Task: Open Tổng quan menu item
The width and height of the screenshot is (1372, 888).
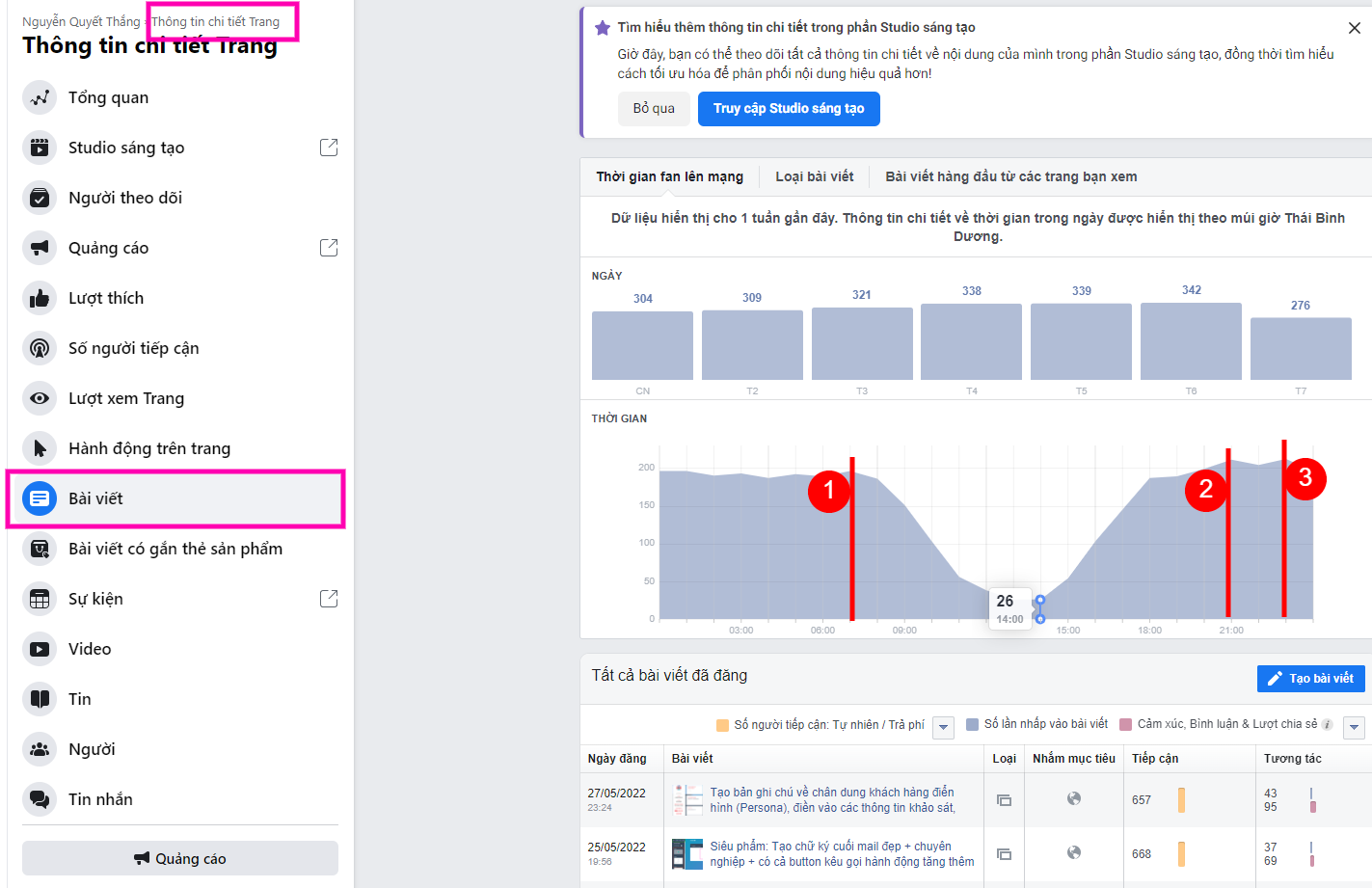Action: (180, 97)
